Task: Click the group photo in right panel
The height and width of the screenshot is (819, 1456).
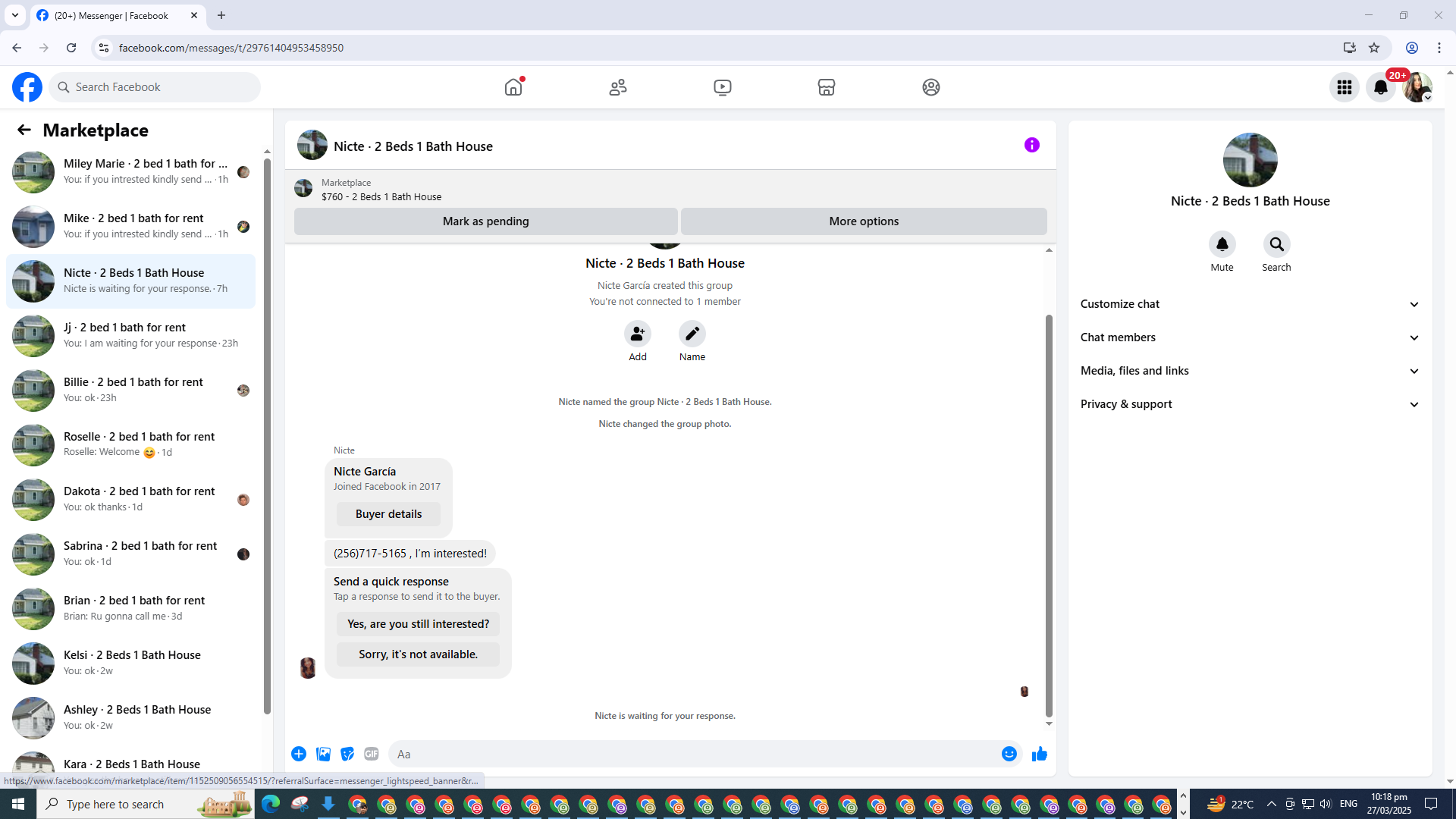Action: click(1250, 160)
